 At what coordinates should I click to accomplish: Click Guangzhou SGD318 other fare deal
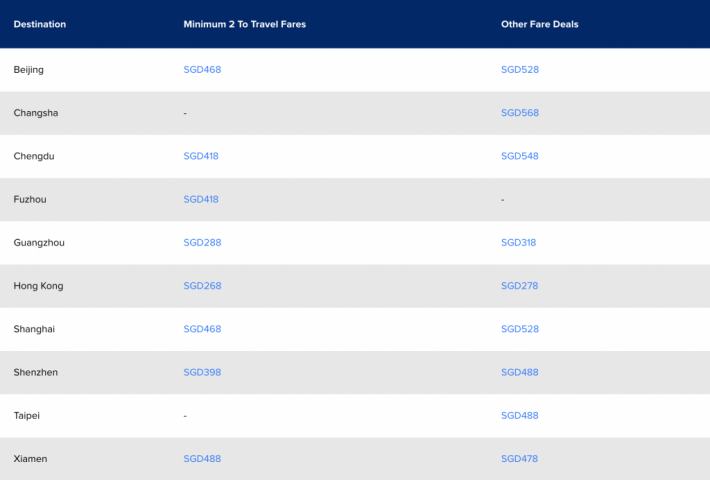tap(519, 243)
